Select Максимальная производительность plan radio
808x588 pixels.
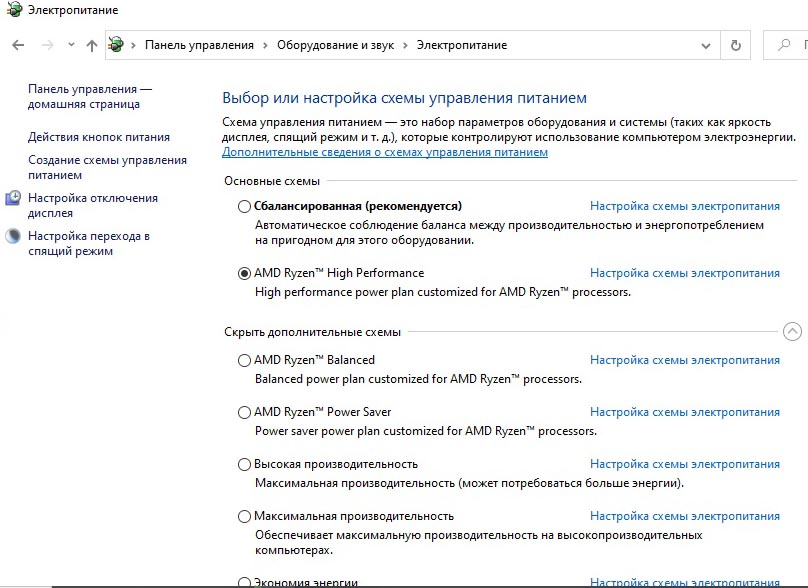(244, 517)
